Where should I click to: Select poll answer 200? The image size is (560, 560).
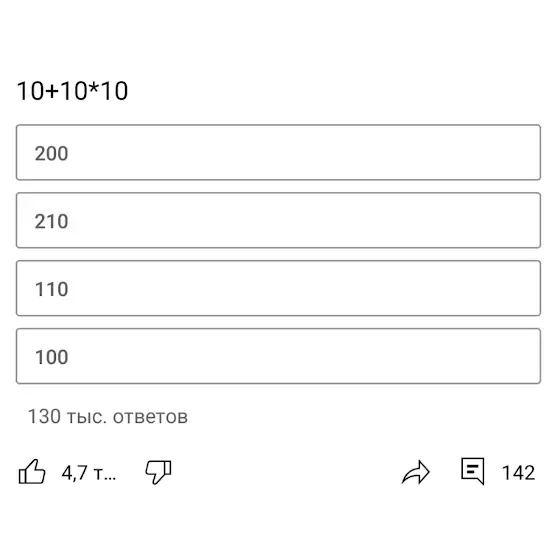tap(278, 152)
